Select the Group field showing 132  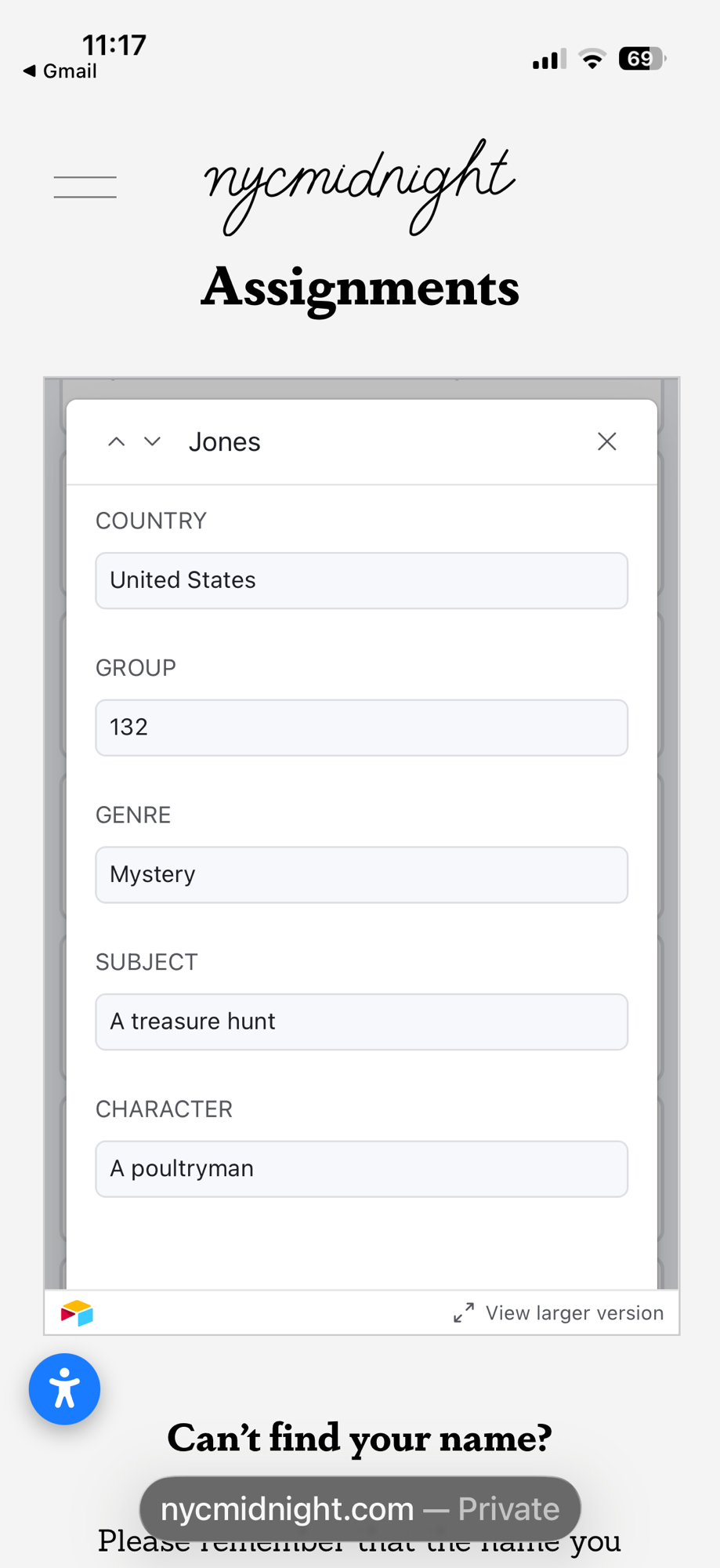pyautogui.click(x=361, y=728)
